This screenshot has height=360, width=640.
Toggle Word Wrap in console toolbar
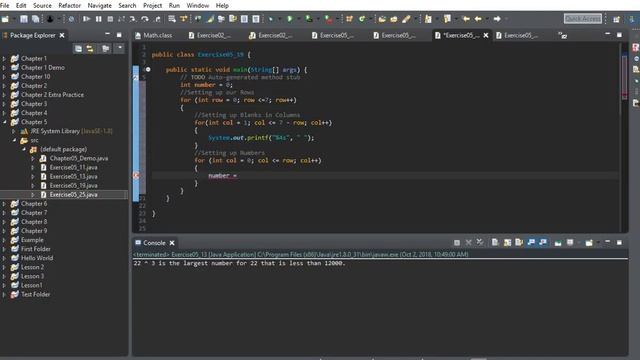pos(519,243)
